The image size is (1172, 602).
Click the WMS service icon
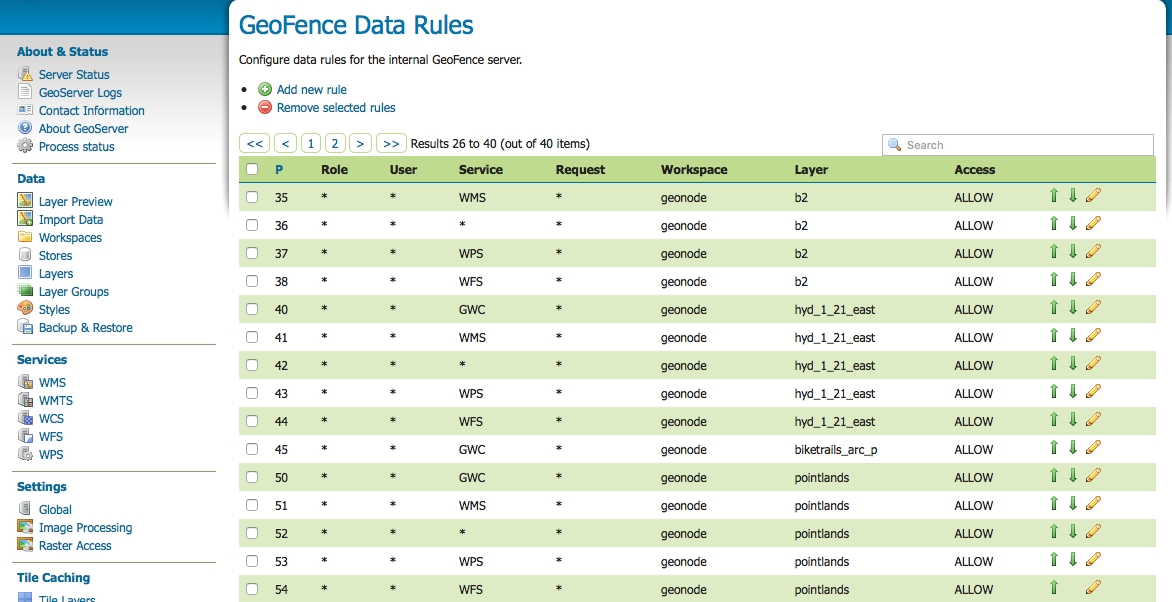[25, 381]
